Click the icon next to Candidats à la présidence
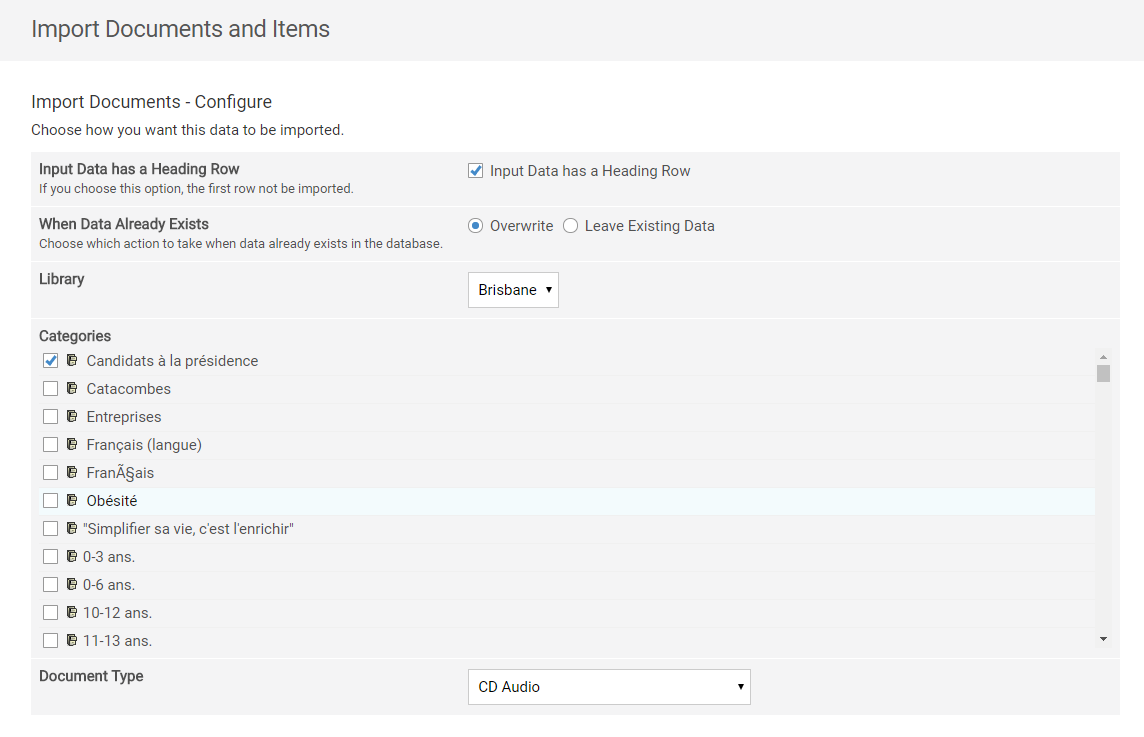The width and height of the screenshot is (1144, 737). [x=72, y=360]
